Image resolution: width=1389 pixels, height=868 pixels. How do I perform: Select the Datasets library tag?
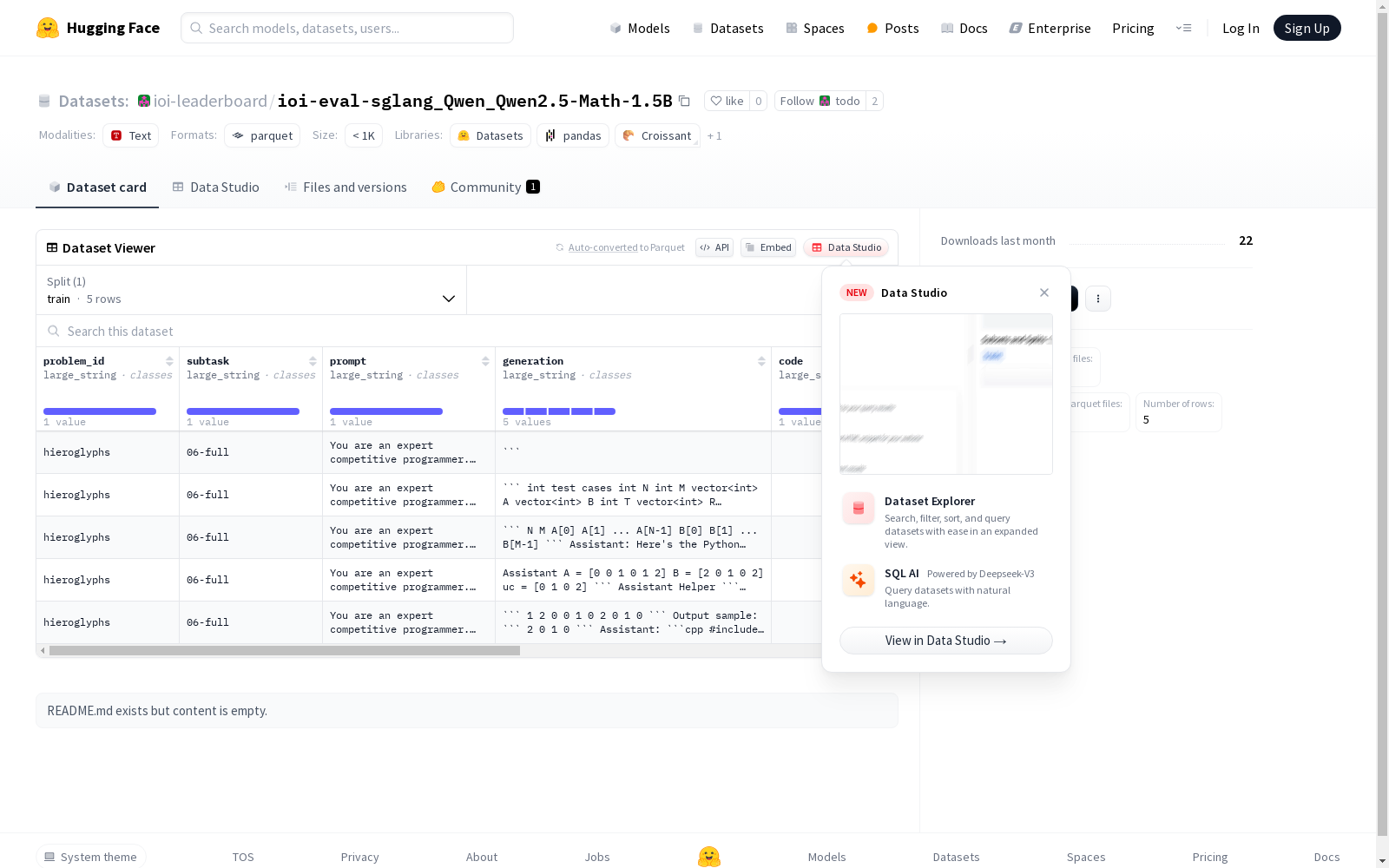(x=490, y=135)
